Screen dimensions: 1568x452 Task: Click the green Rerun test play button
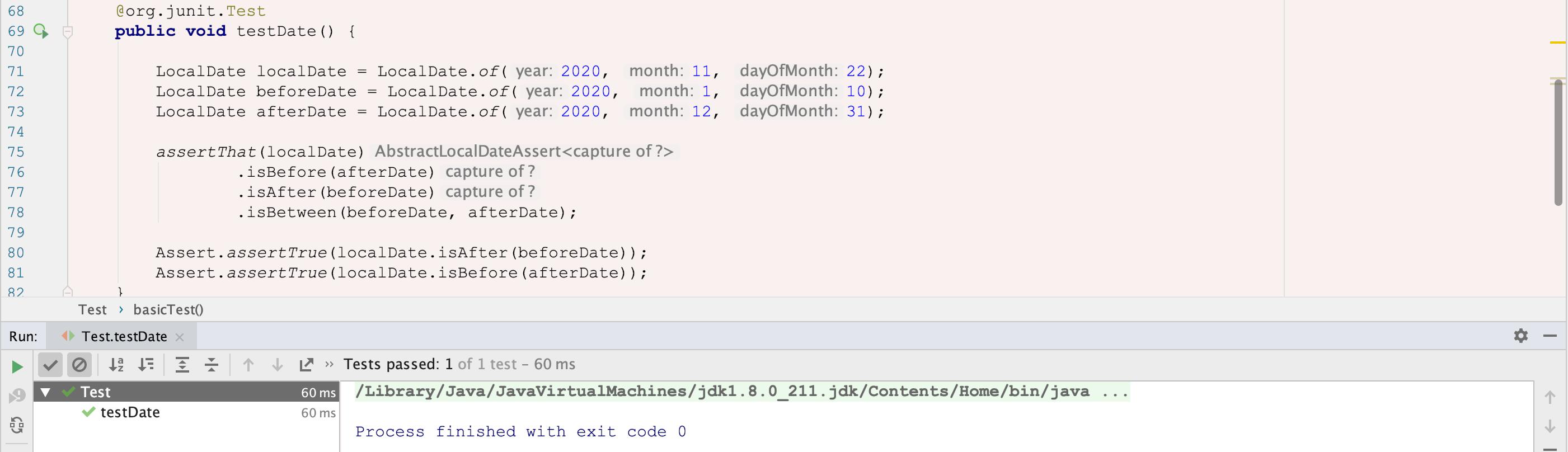(x=17, y=366)
